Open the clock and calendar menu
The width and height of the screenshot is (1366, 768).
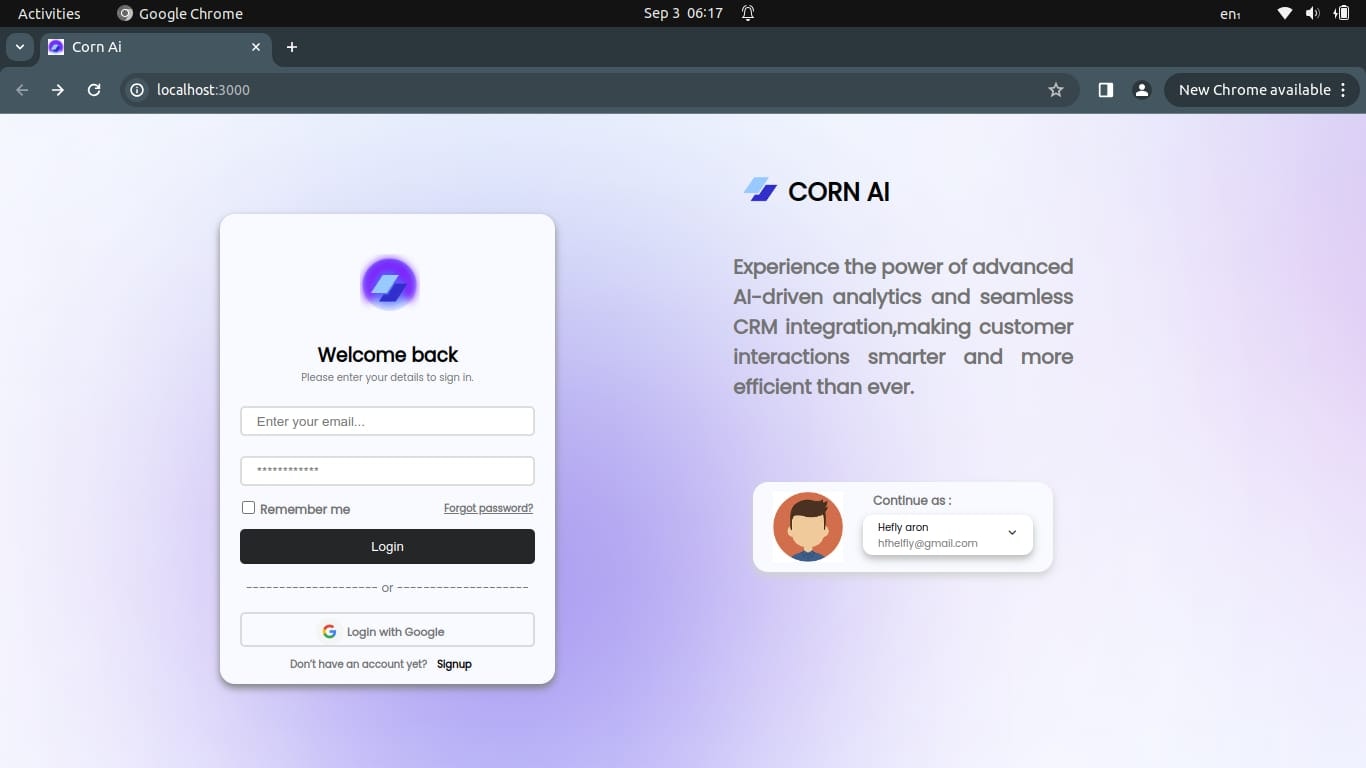[683, 13]
